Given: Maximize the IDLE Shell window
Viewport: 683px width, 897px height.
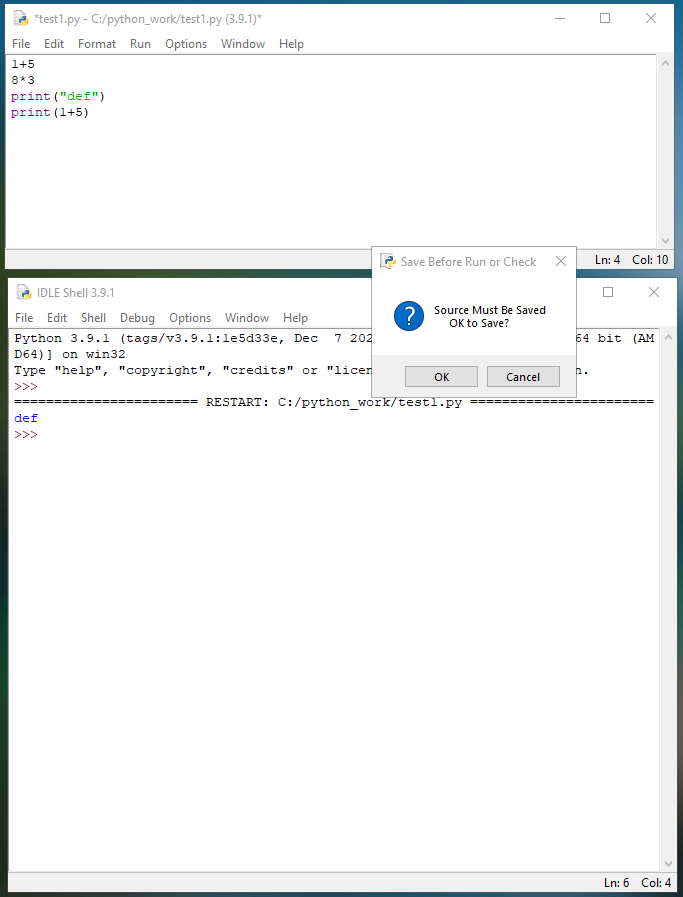Looking at the screenshot, I should pos(608,293).
